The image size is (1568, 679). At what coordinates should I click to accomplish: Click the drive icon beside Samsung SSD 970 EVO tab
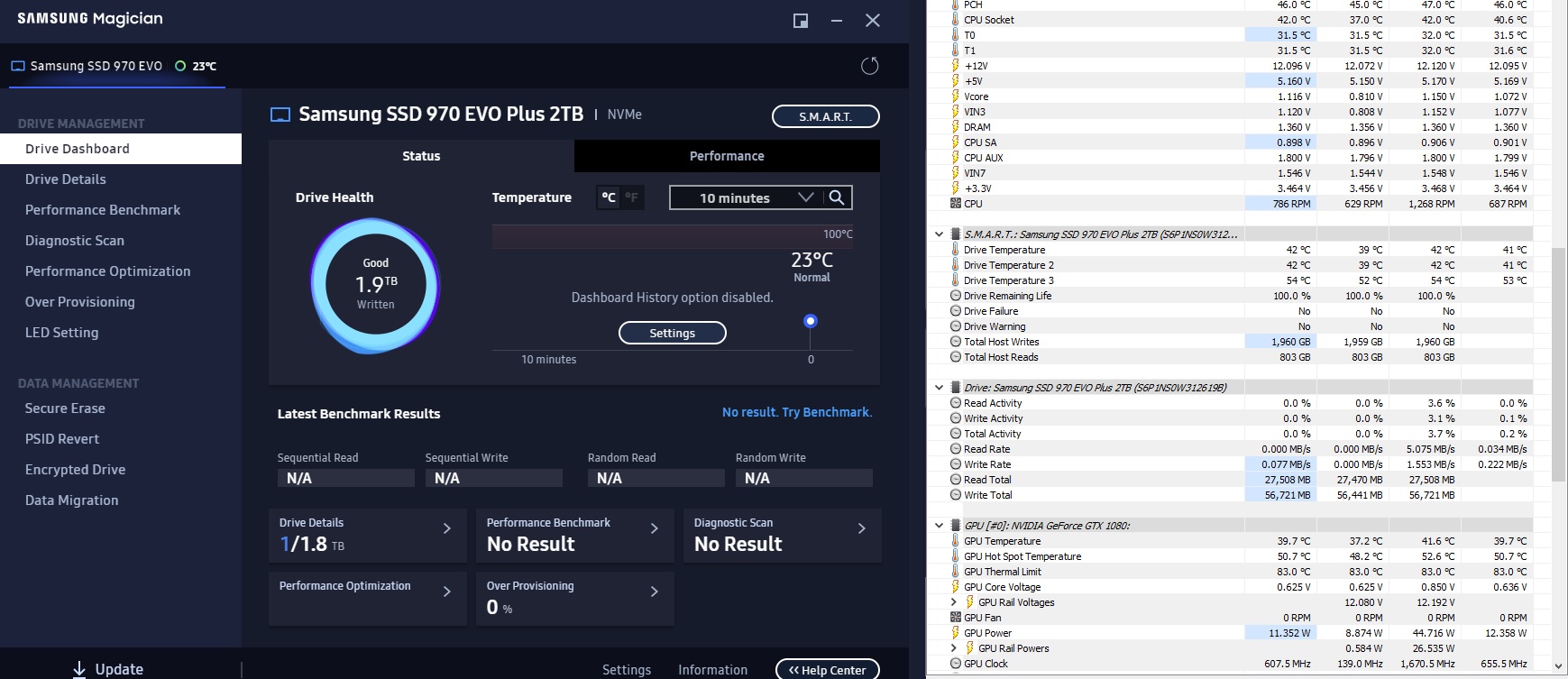point(18,66)
